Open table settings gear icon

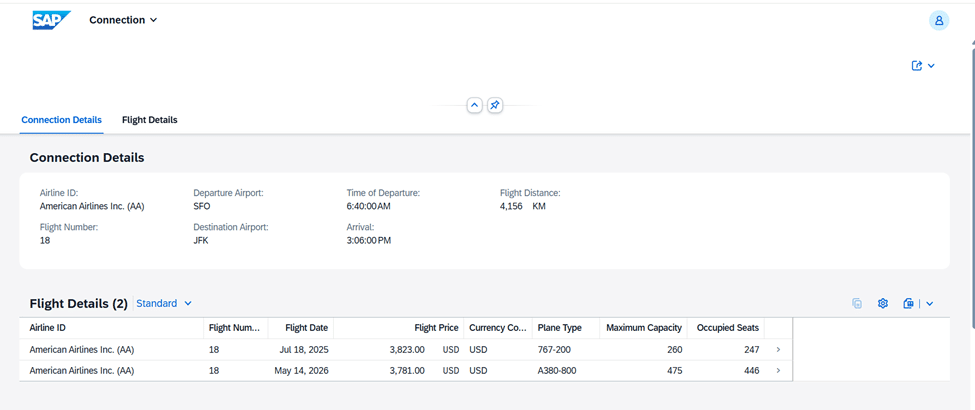(x=883, y=304)
